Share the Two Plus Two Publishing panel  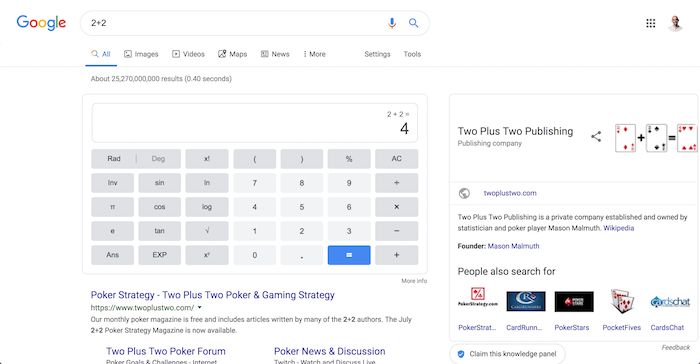pos(596,137)
